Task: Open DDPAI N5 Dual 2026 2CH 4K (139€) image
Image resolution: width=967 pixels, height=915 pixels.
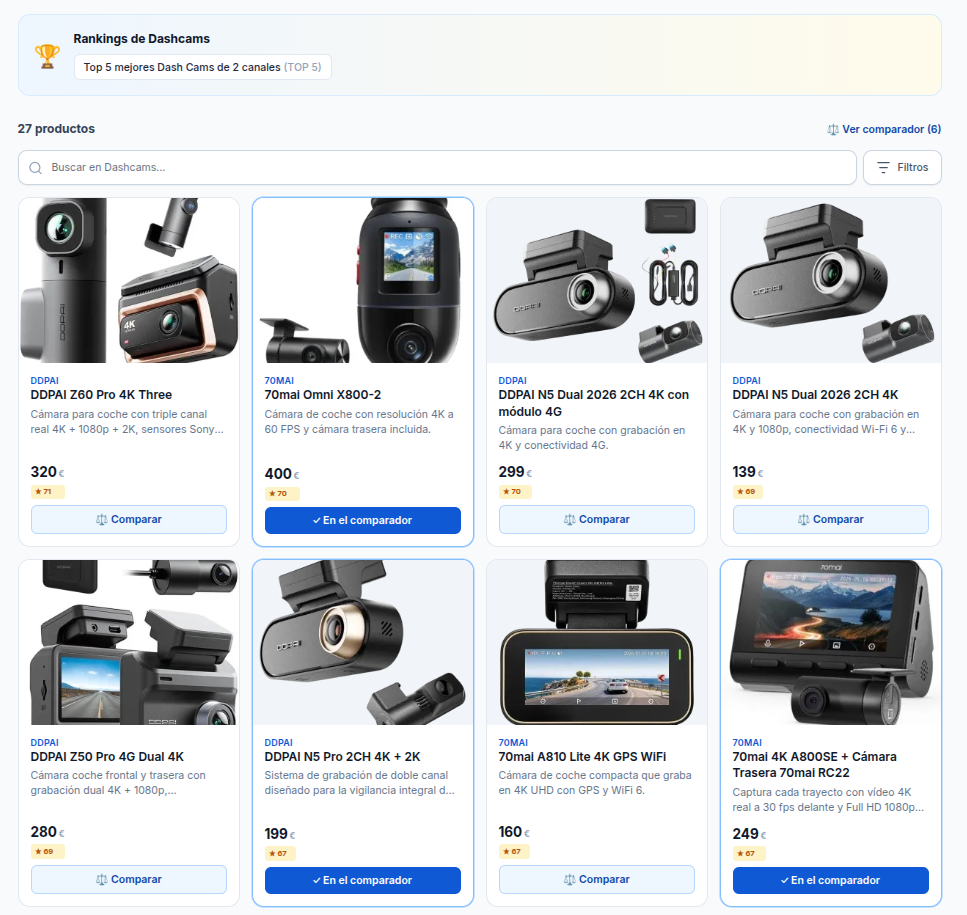Action: 831,281
